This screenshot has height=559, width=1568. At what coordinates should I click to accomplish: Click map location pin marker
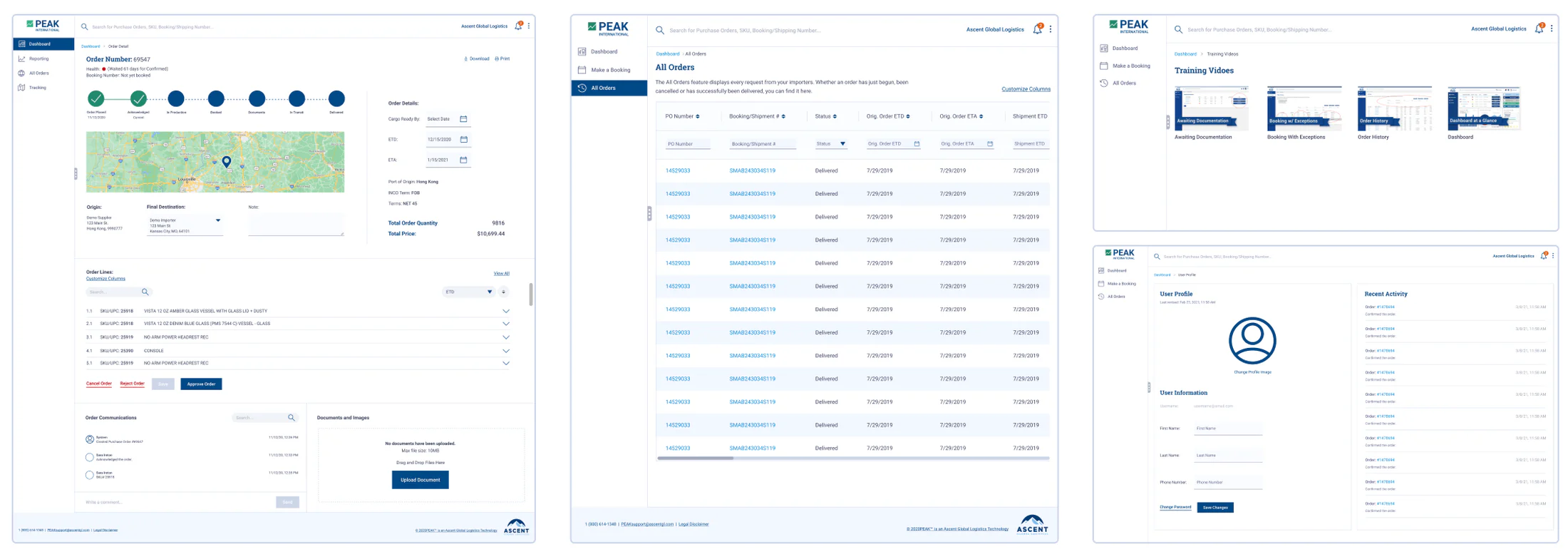click(227, 162)
